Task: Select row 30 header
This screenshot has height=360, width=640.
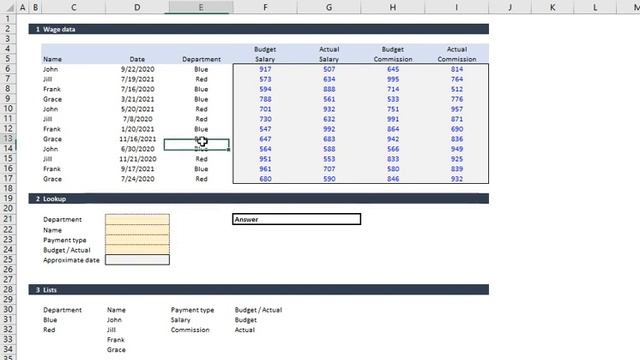Action: pyautogui.click(x=8, y=309)
